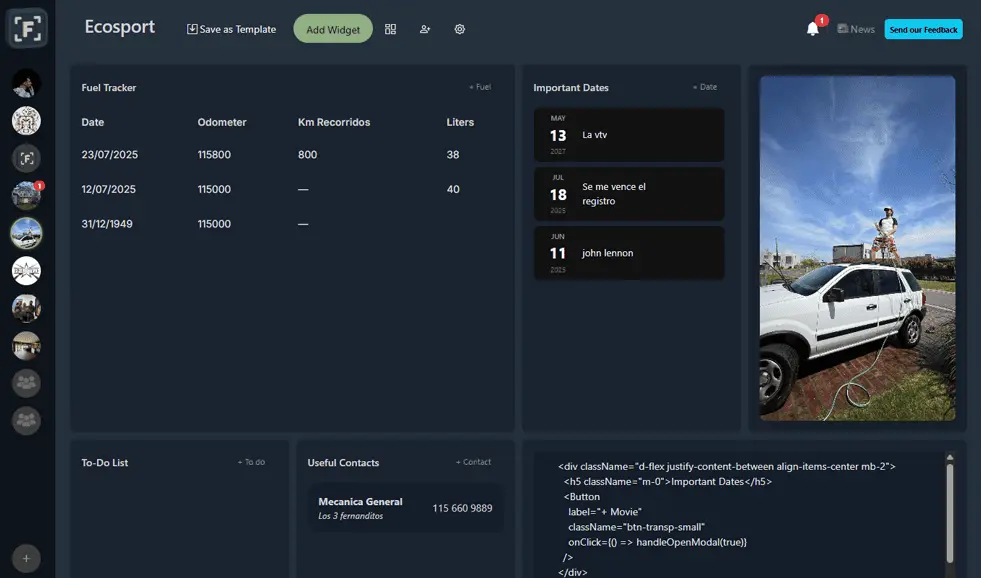Click the 12/07/2025 fuel row date
The height and width of the screenshot is (578, 981).
[x=108, y=189]
